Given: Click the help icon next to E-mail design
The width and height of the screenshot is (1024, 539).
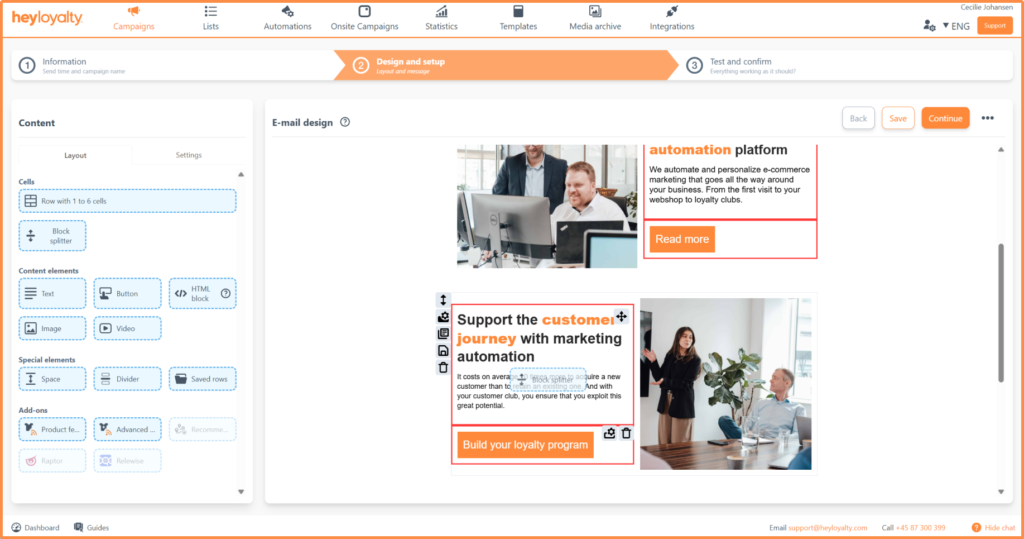Looking at the screenshot, I should (x=345, y=122).
